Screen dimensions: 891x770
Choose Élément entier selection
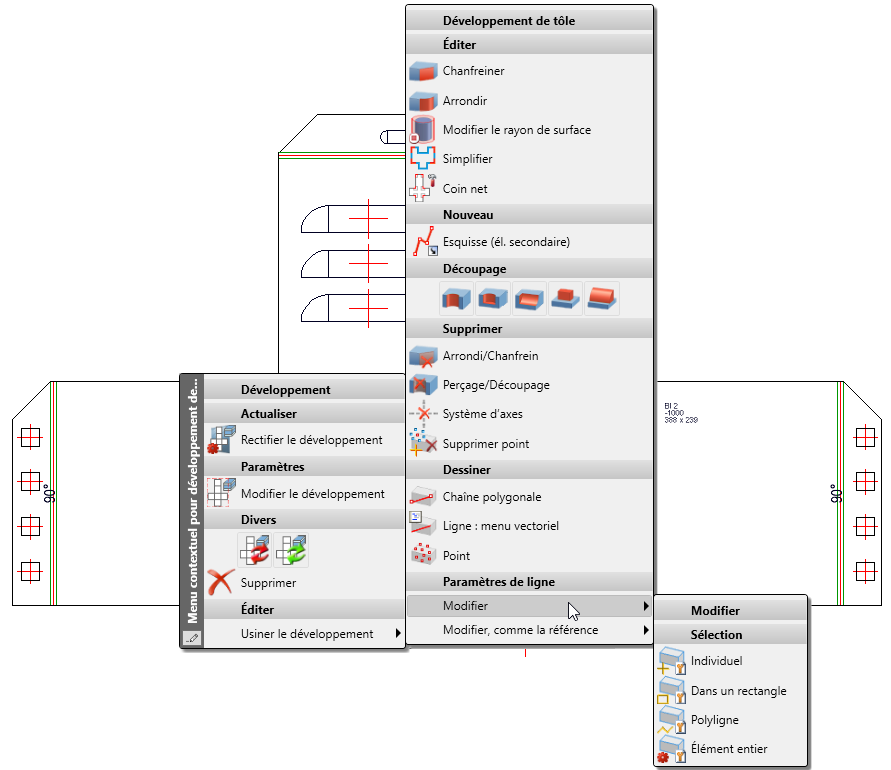point(731,748)
